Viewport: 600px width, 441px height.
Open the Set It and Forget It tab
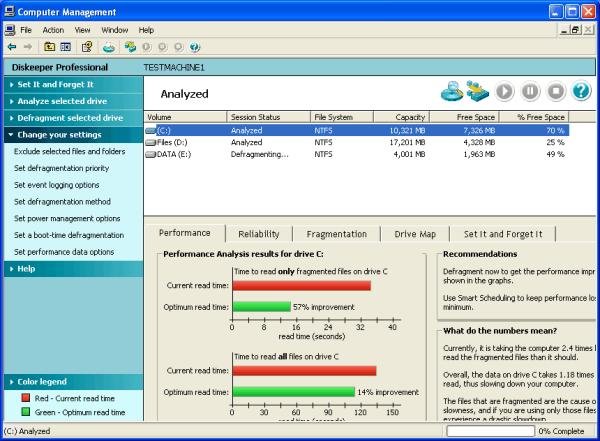pos(503,234)
